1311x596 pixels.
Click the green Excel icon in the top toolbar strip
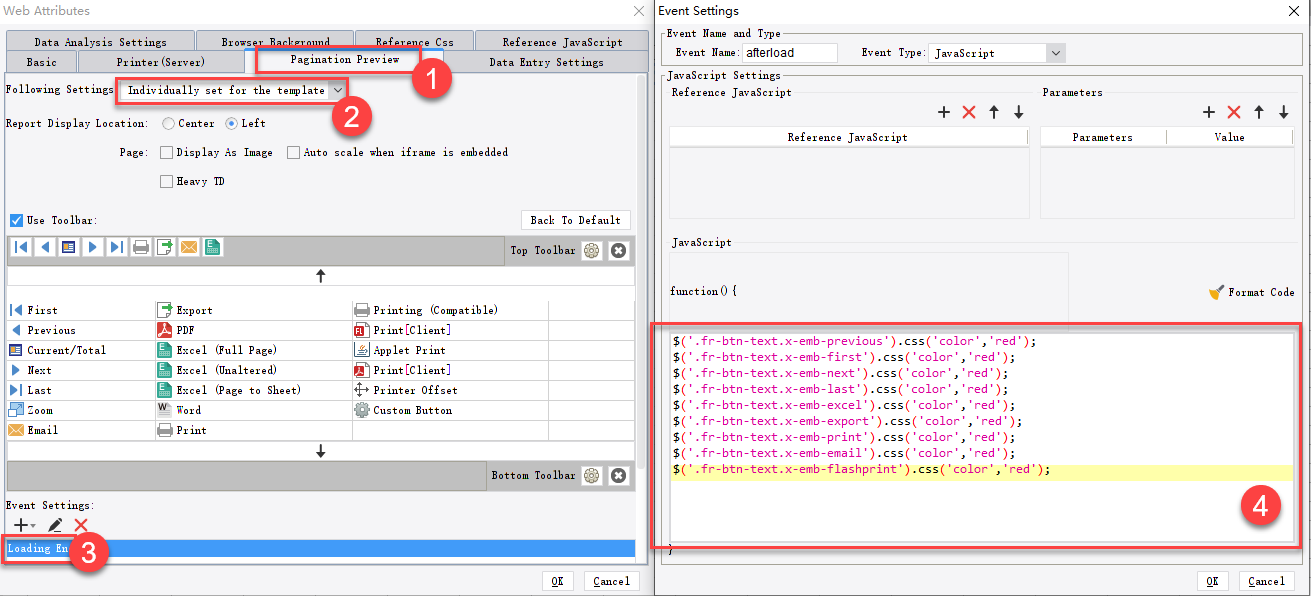pyautogui.click(x=213, y=247)
